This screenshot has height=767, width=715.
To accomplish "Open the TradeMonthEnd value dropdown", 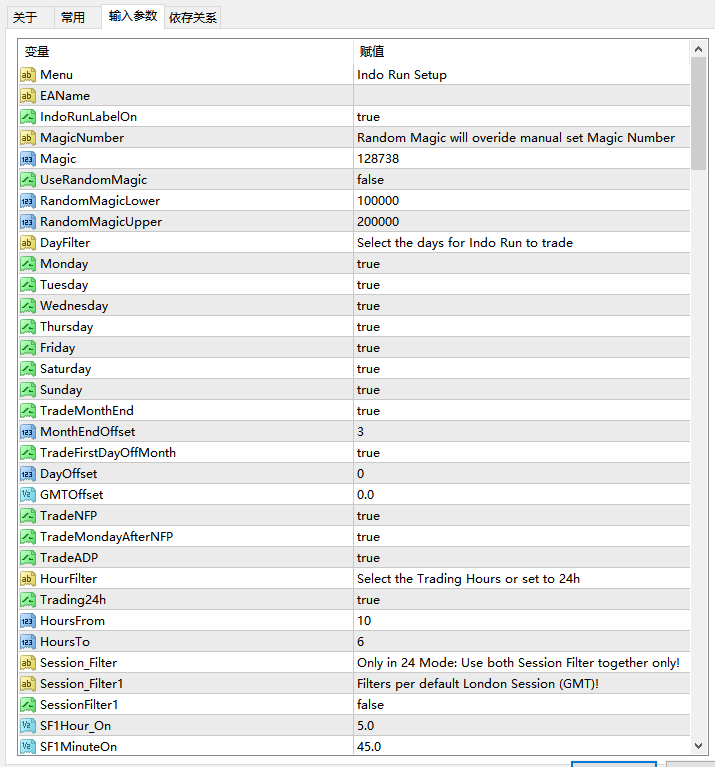I will (368, 411).
